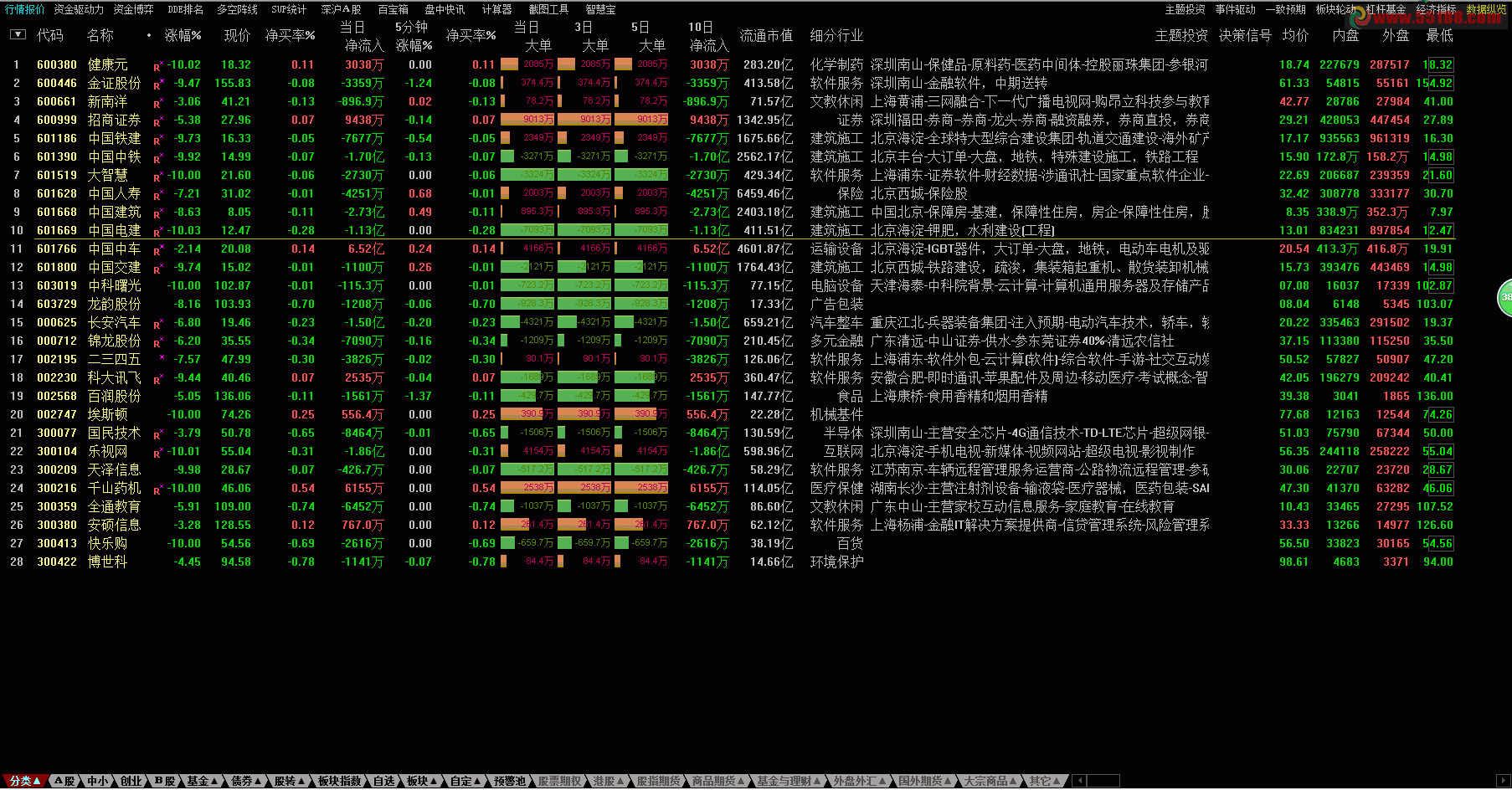This screenshot has height=790, width=1512.
Task: Select 主题投资 at top right
Action: (1185, 9)
